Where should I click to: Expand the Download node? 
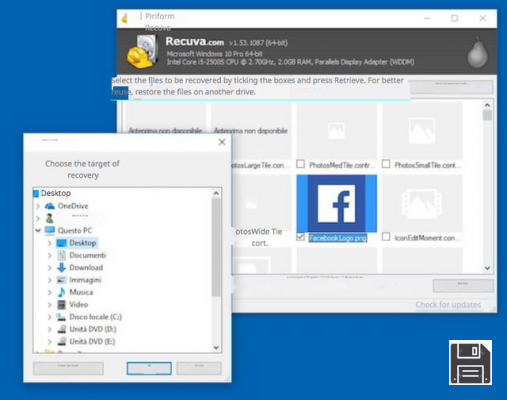[50, 268]
